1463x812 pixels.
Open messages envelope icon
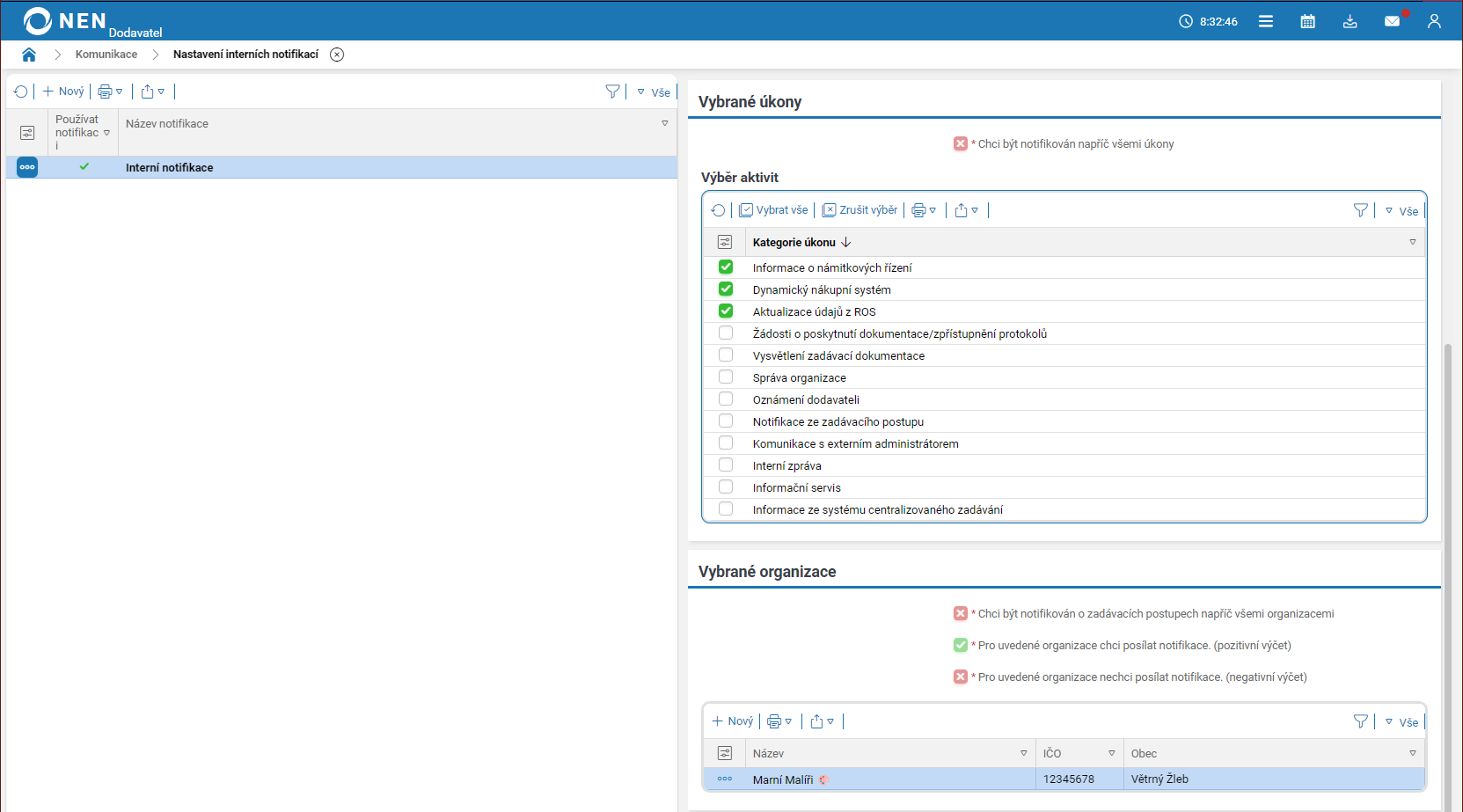click(x=1392, y=21)
